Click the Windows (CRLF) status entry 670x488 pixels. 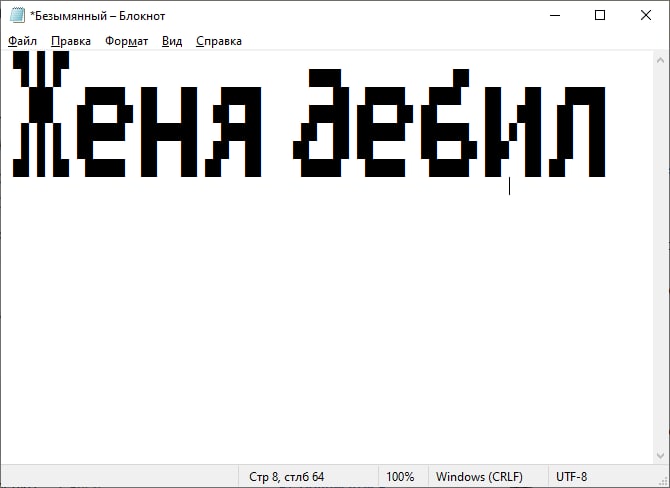479,477
